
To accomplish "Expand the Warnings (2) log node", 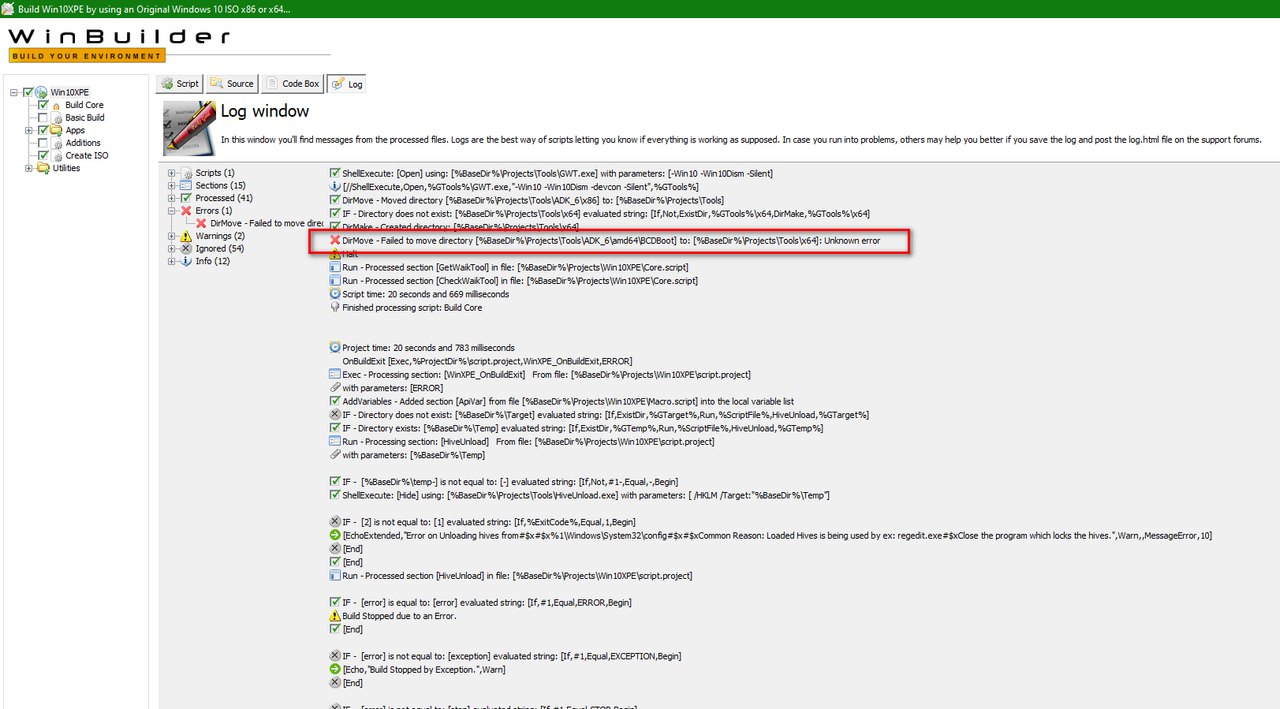I will click(172, 236).
